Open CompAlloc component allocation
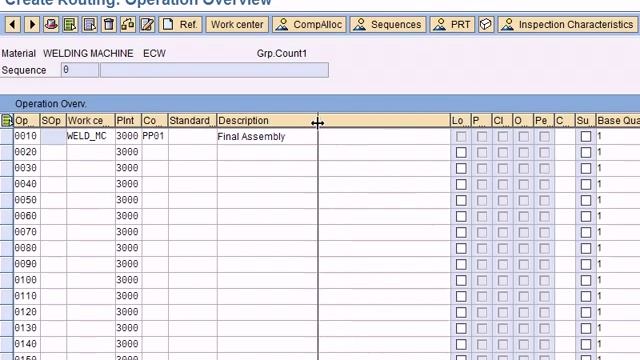 tap(309, 24)
